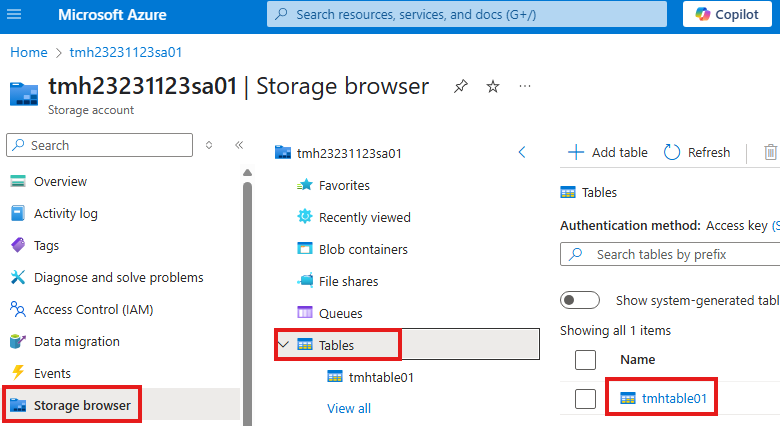Click the Diagnose wrench icon

point(18,277)
